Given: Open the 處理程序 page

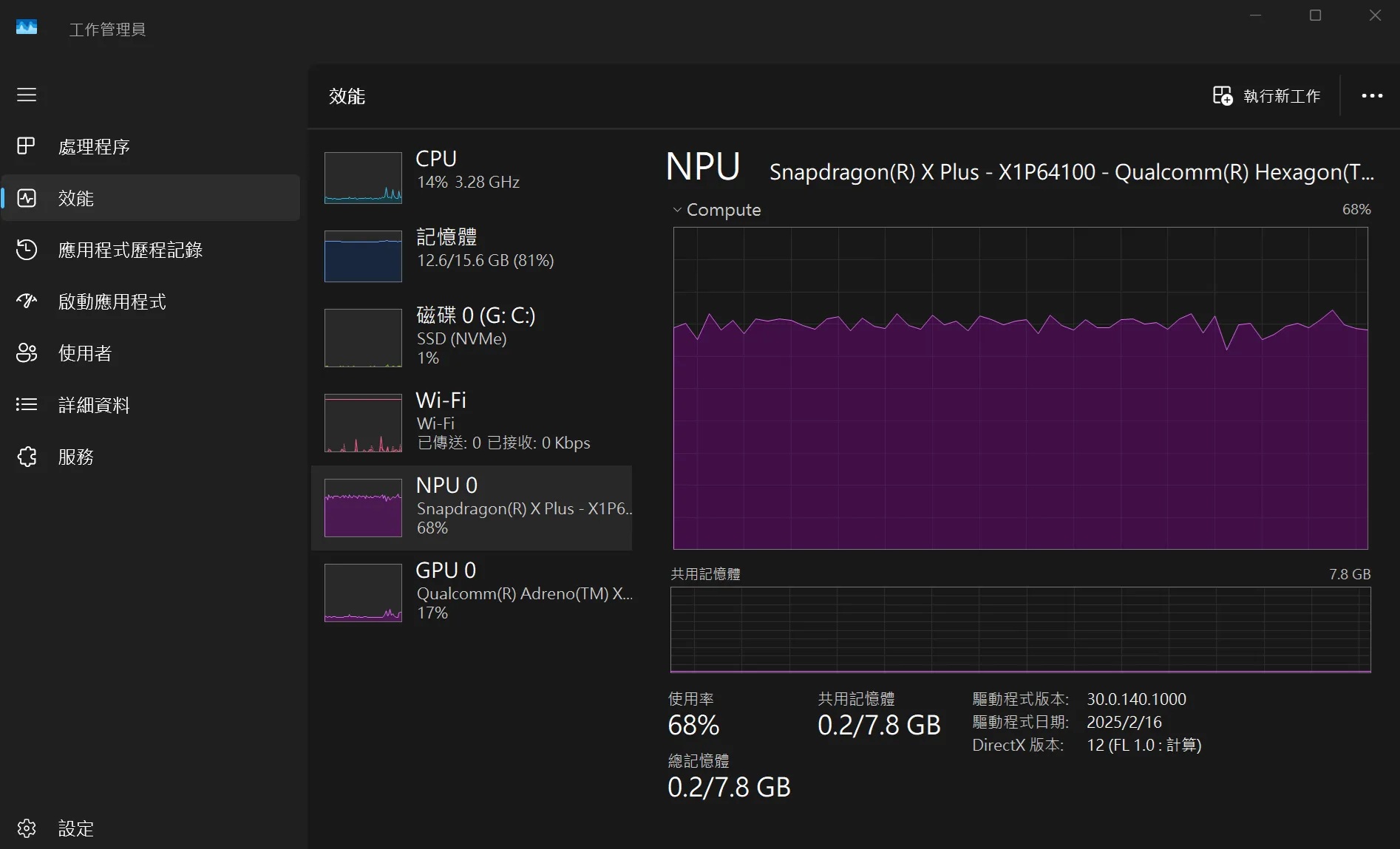Looking at the screenshot, I should pyautogui.click(x=151, y=146).
